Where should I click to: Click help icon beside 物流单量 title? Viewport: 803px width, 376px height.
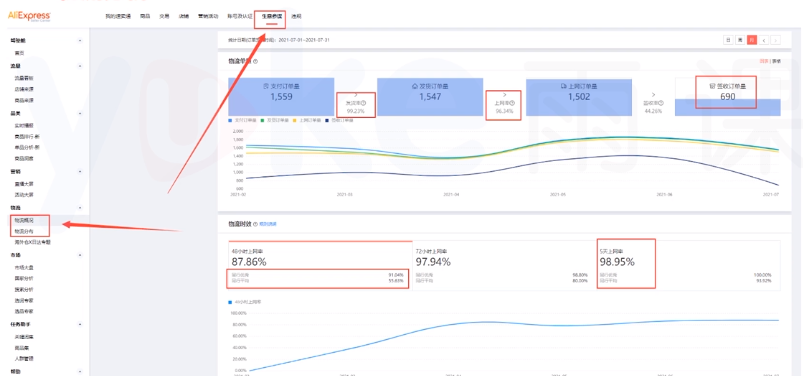[256, 61]
